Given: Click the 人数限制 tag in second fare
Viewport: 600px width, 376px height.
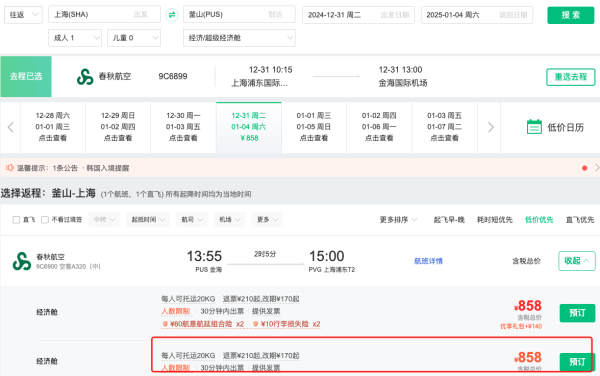Looking at the screenshot, I should tap(176, 368).
